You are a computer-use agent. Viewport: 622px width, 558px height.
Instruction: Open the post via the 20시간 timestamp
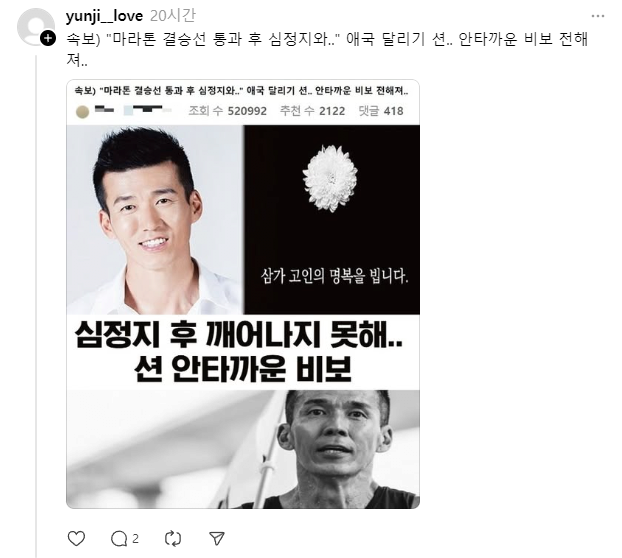tap(173, 16)
